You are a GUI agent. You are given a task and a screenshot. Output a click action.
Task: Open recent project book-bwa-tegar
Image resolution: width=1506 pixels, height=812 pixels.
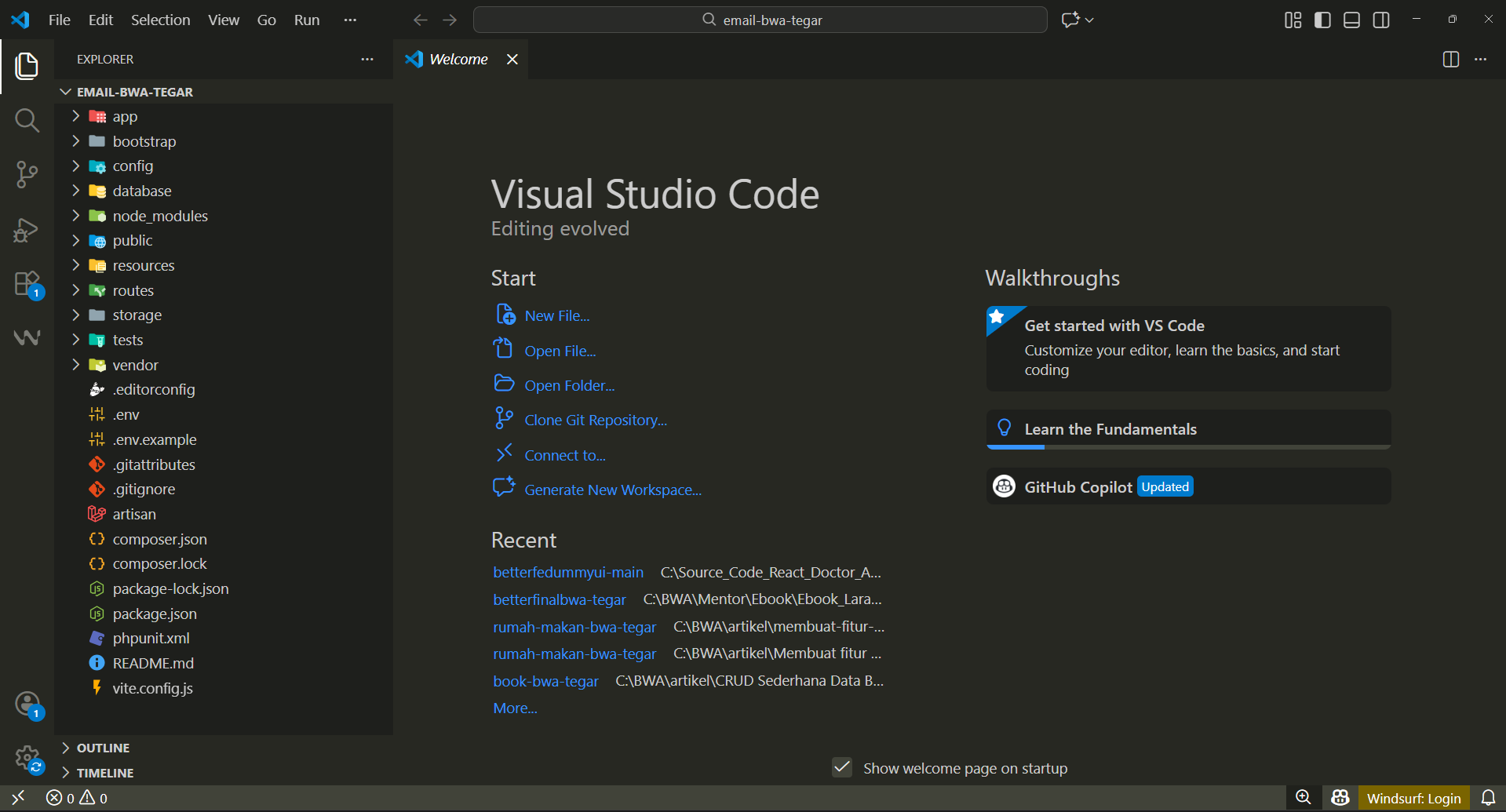tap(545, 681)
